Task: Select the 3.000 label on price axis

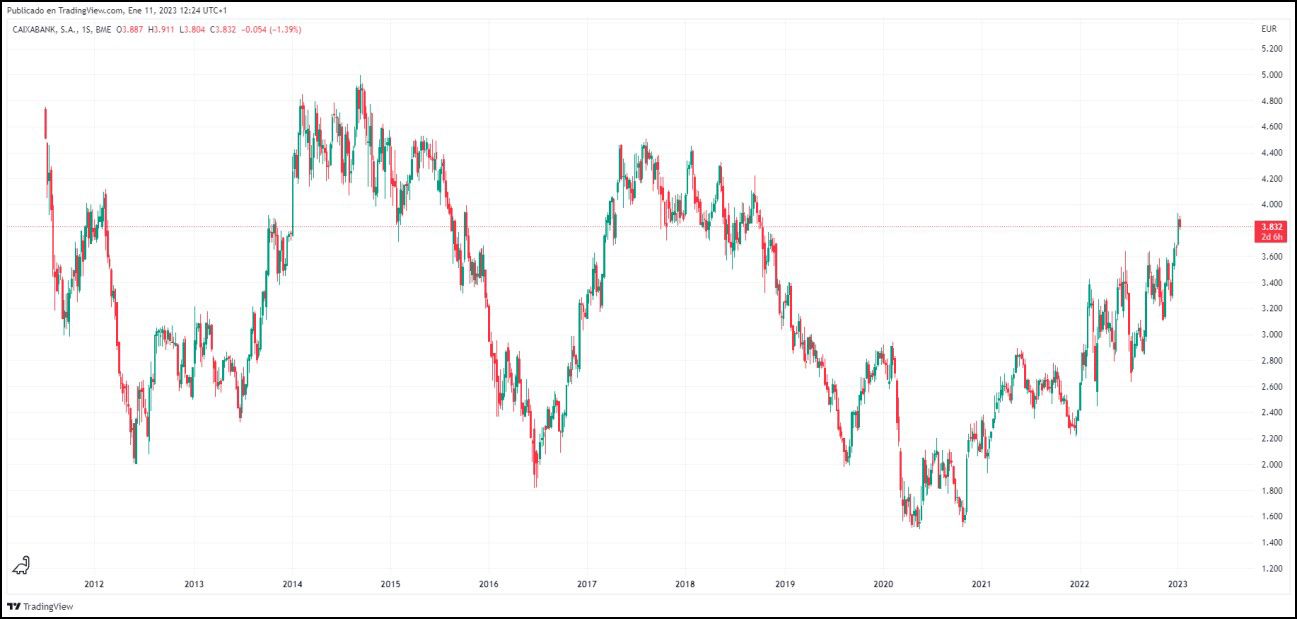Action: pyautogui.click(x=1271, y=334)
